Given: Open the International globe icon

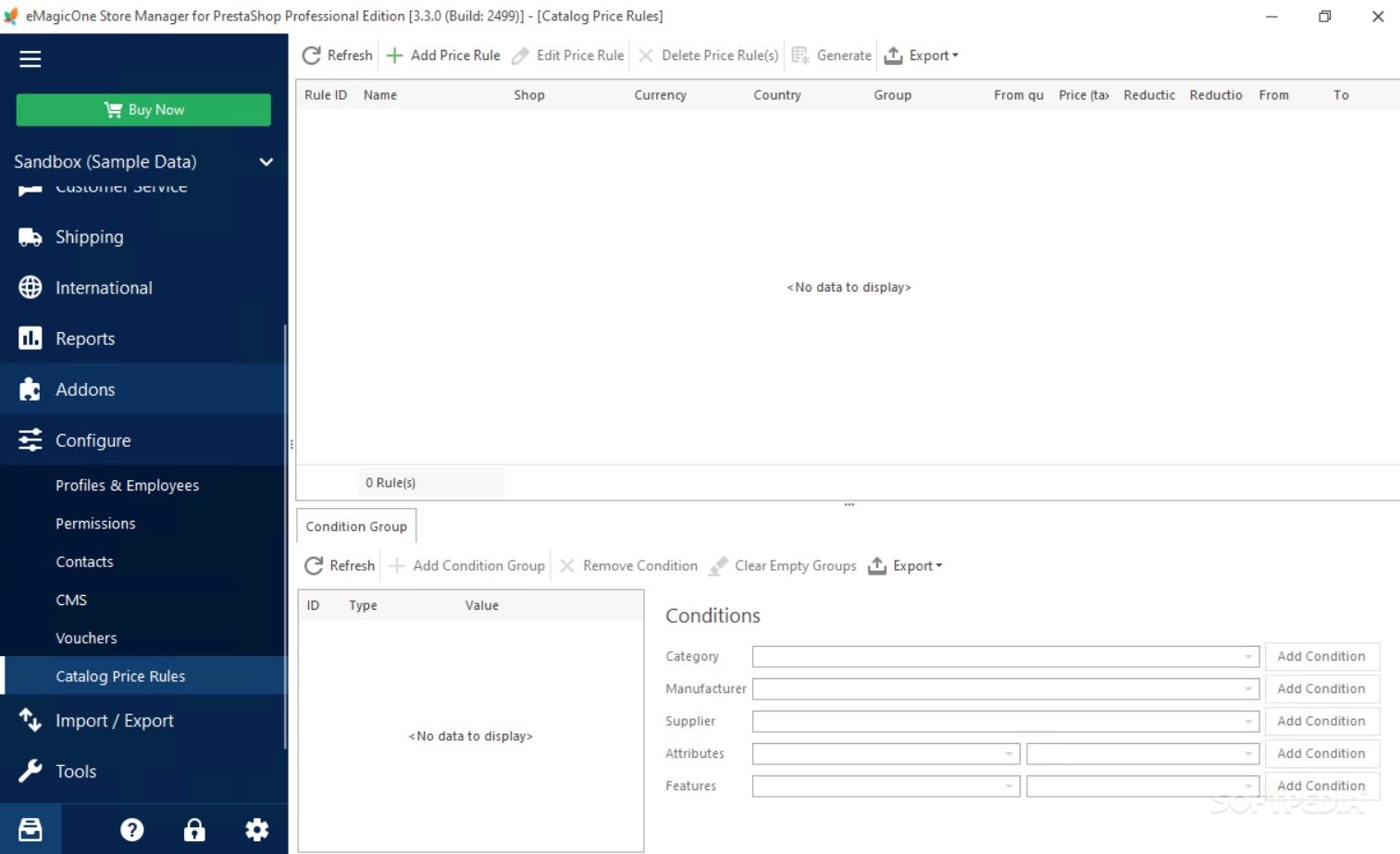Looking at the screenshot, I should coord(31,288).
